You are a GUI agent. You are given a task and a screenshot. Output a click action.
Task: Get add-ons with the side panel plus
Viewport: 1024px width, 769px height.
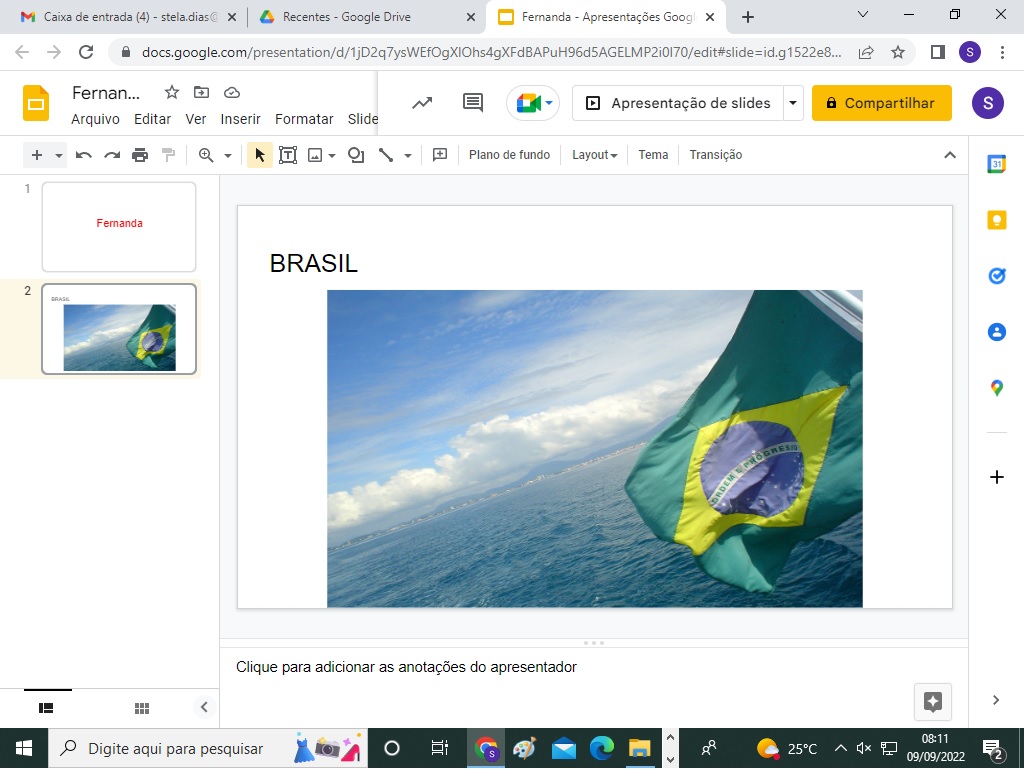click(x=997, y=477)
